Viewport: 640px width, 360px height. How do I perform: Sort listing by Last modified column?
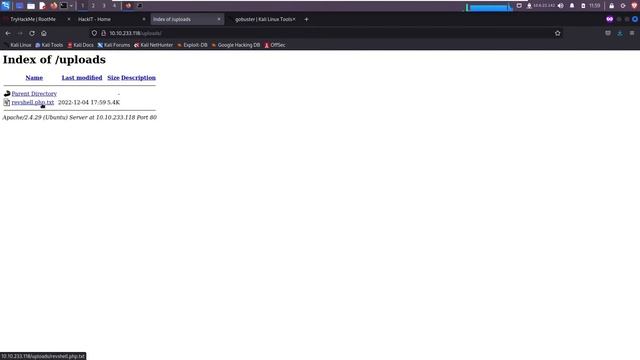[82, 78]
